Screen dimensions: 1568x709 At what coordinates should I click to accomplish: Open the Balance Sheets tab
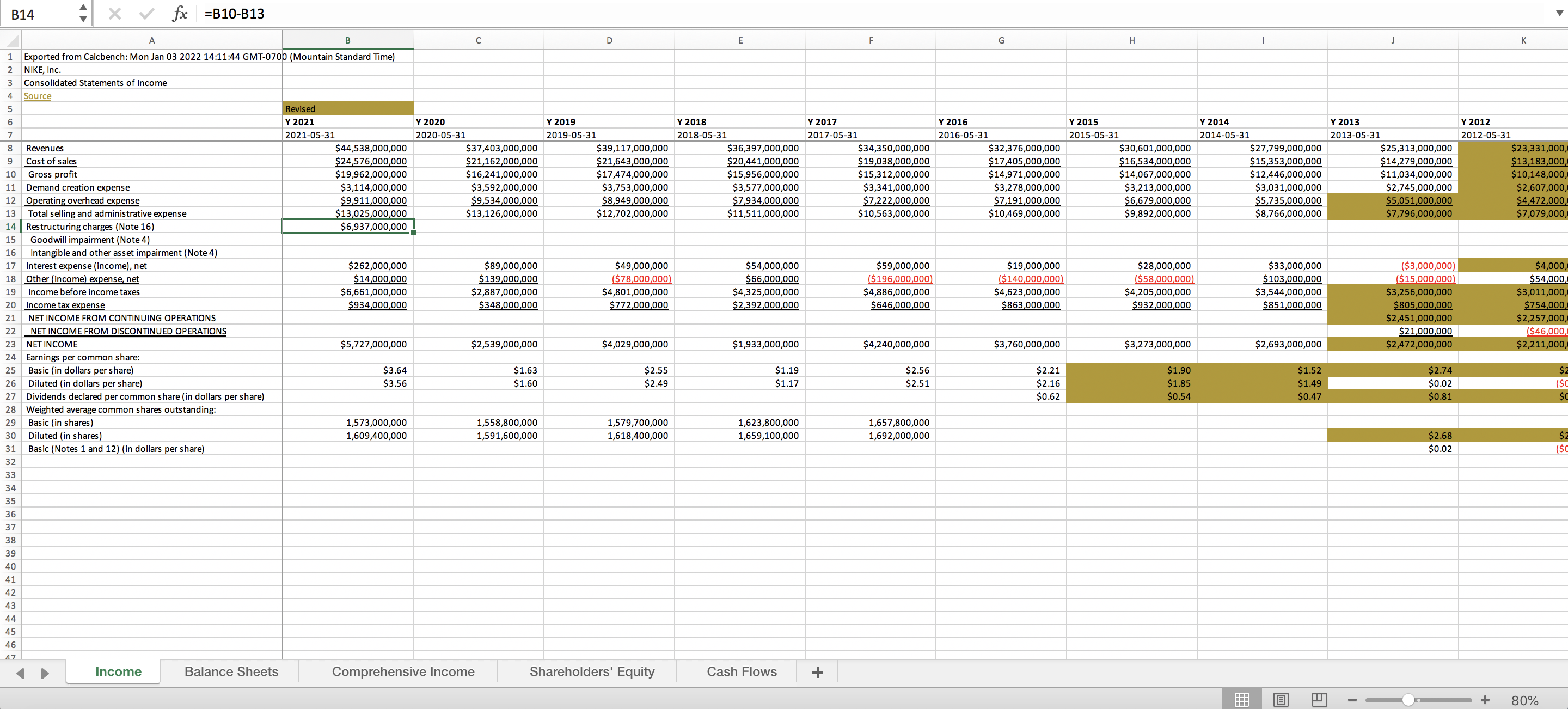[x=231, y=671]
